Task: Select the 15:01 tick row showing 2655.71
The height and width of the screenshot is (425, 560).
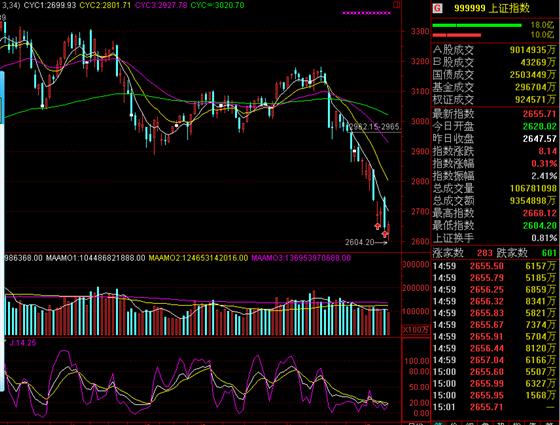Action: [494, 407]
